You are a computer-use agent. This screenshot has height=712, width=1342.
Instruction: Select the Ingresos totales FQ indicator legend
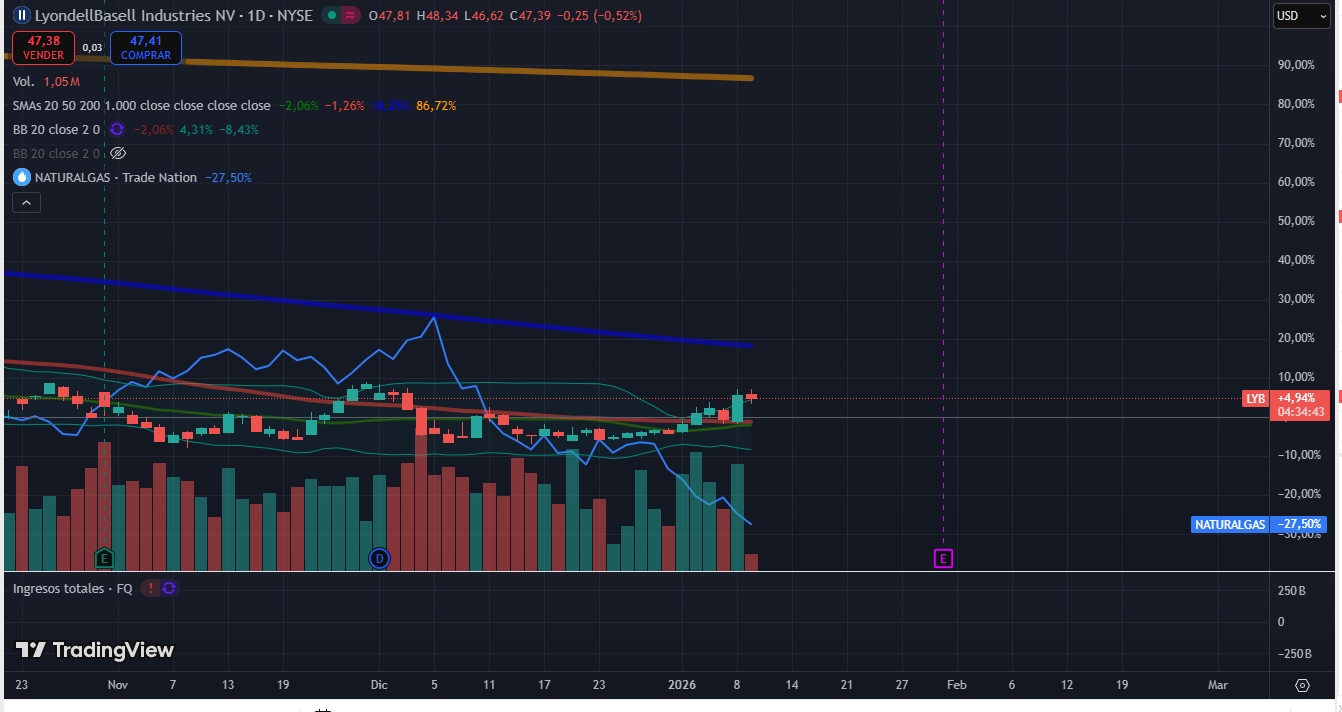[x=72, y=588]
